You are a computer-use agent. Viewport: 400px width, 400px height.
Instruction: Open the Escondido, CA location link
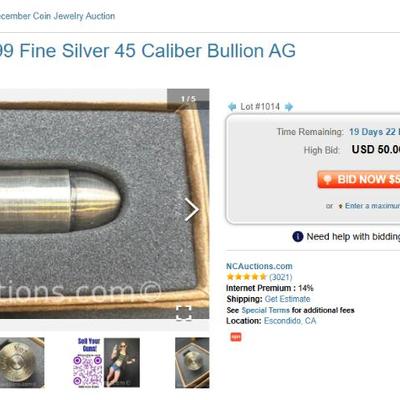point(290,321)
